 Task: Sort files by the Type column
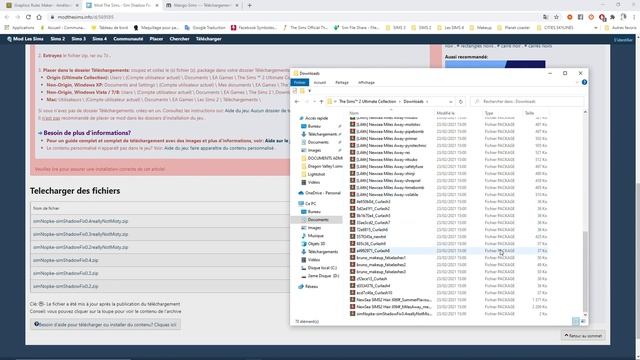point(489,113)
